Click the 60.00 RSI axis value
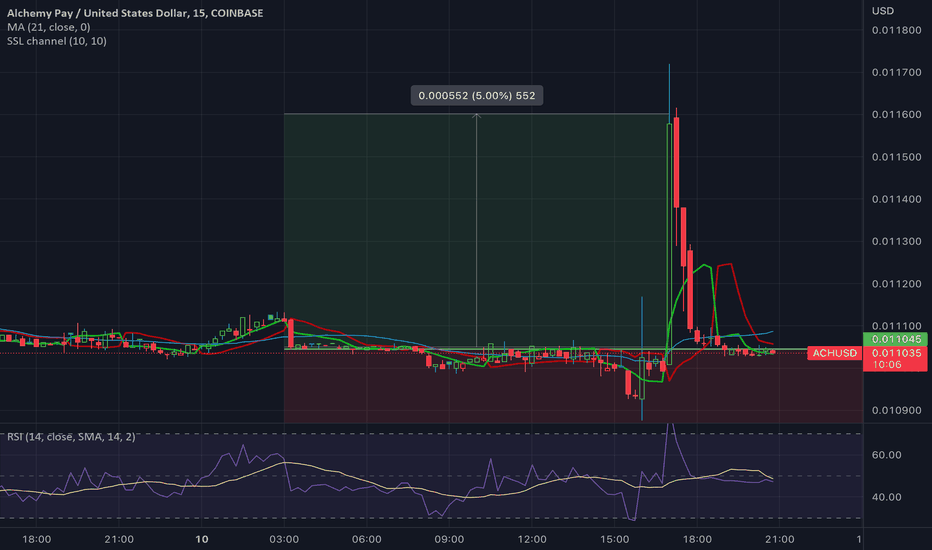 tap(886, 455)
